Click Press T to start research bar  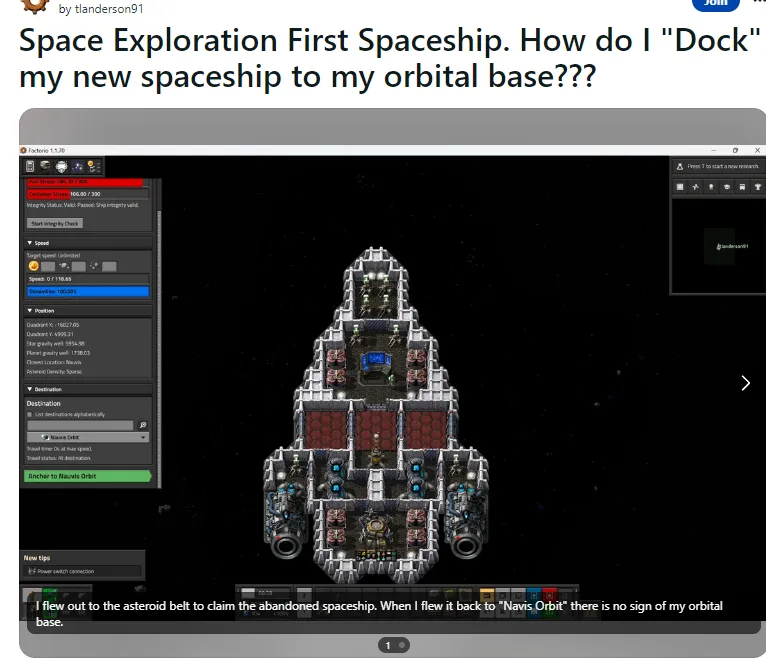[719, 167]
